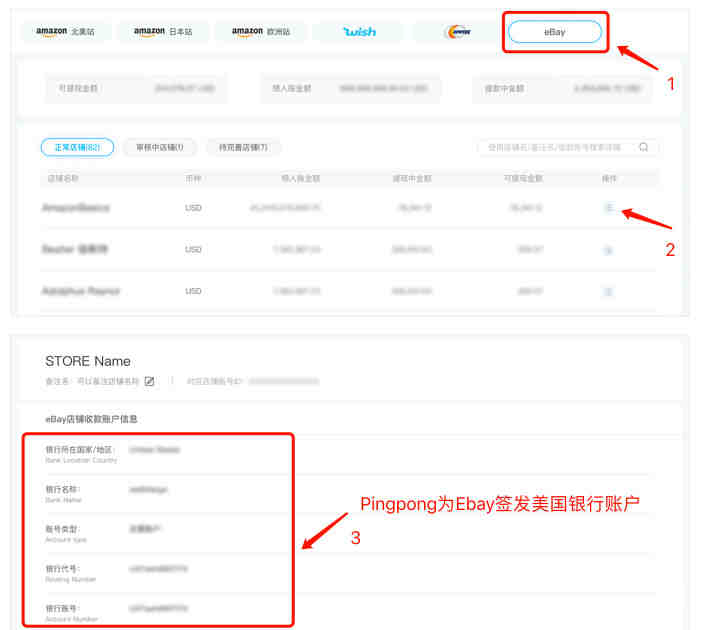Click the Routing Number label
Image resolution: width=705 pixels, height=630 pixels.
click(x=71, y=579)
